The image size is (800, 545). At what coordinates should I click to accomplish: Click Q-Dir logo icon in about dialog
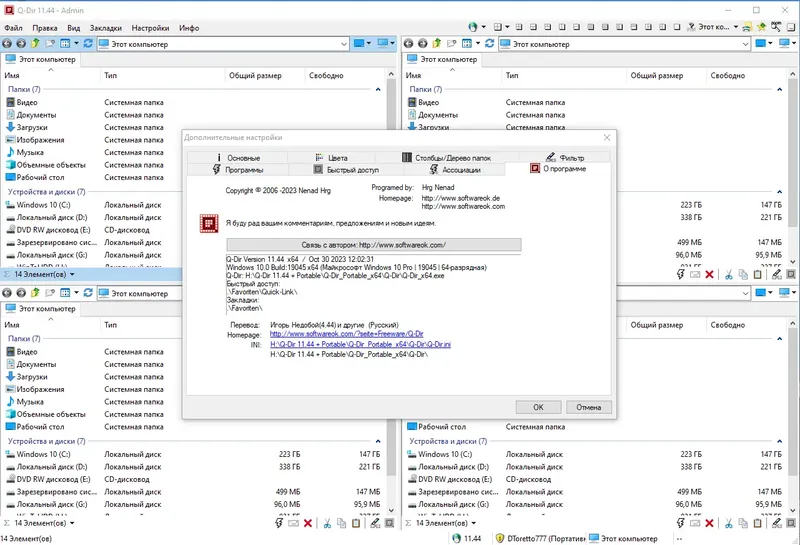[x=209, y=224]
